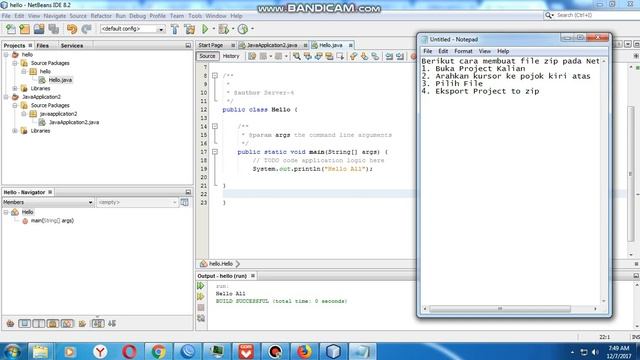Click the New Project toolbar icon
Screen dimensions: 640x360
(24, 29)
